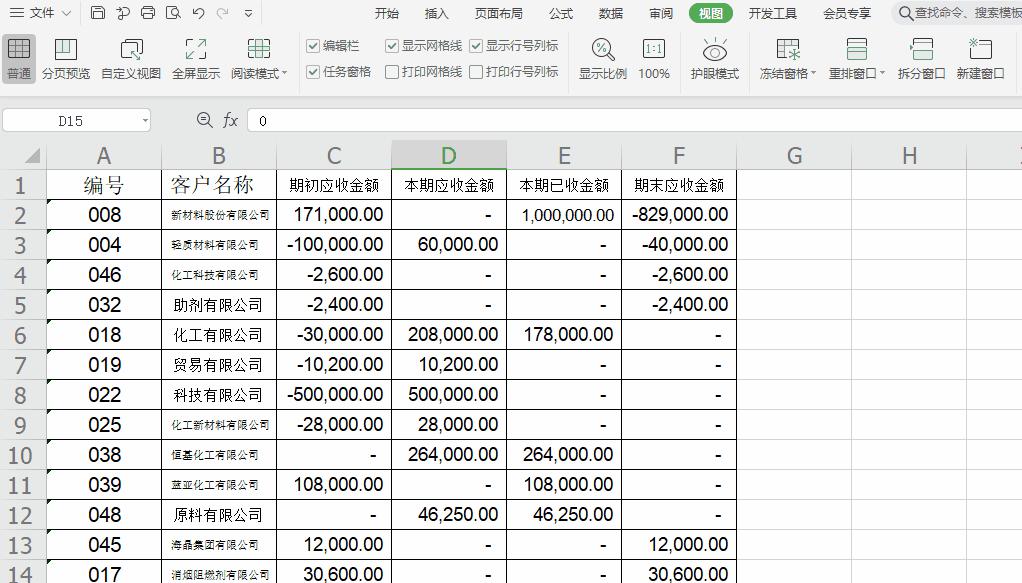This screenshot has width=1022, height=583.
Task: Open 分页预览 page break preview
Action: click(x=65, y=60)
